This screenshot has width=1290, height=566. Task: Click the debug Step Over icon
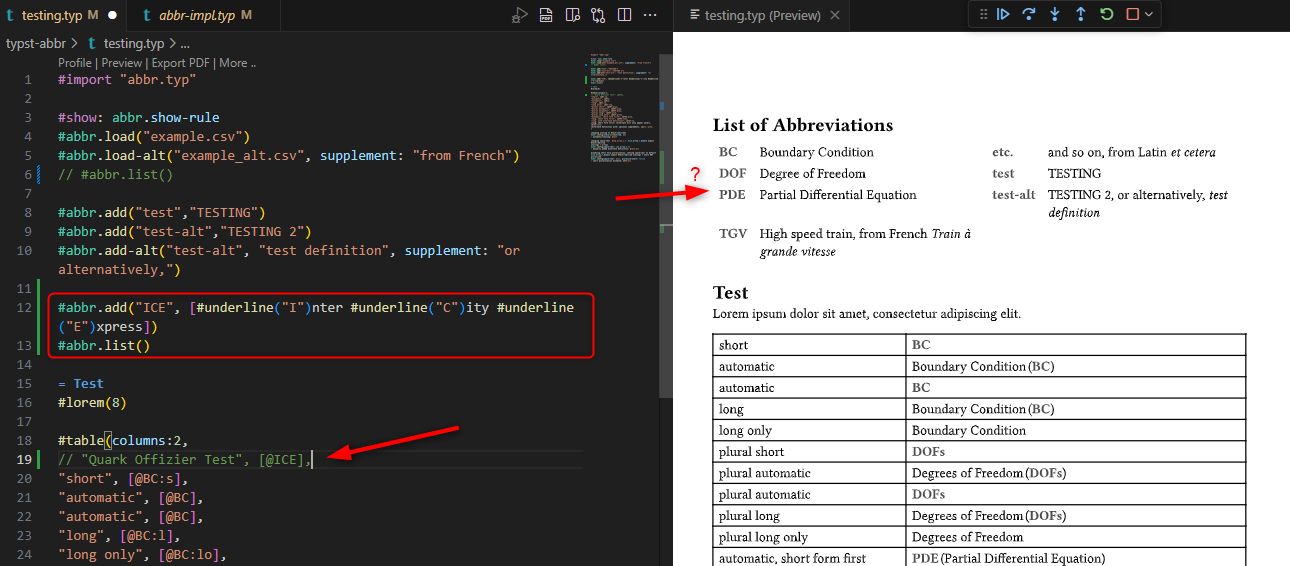click(x=1029, y=14)
